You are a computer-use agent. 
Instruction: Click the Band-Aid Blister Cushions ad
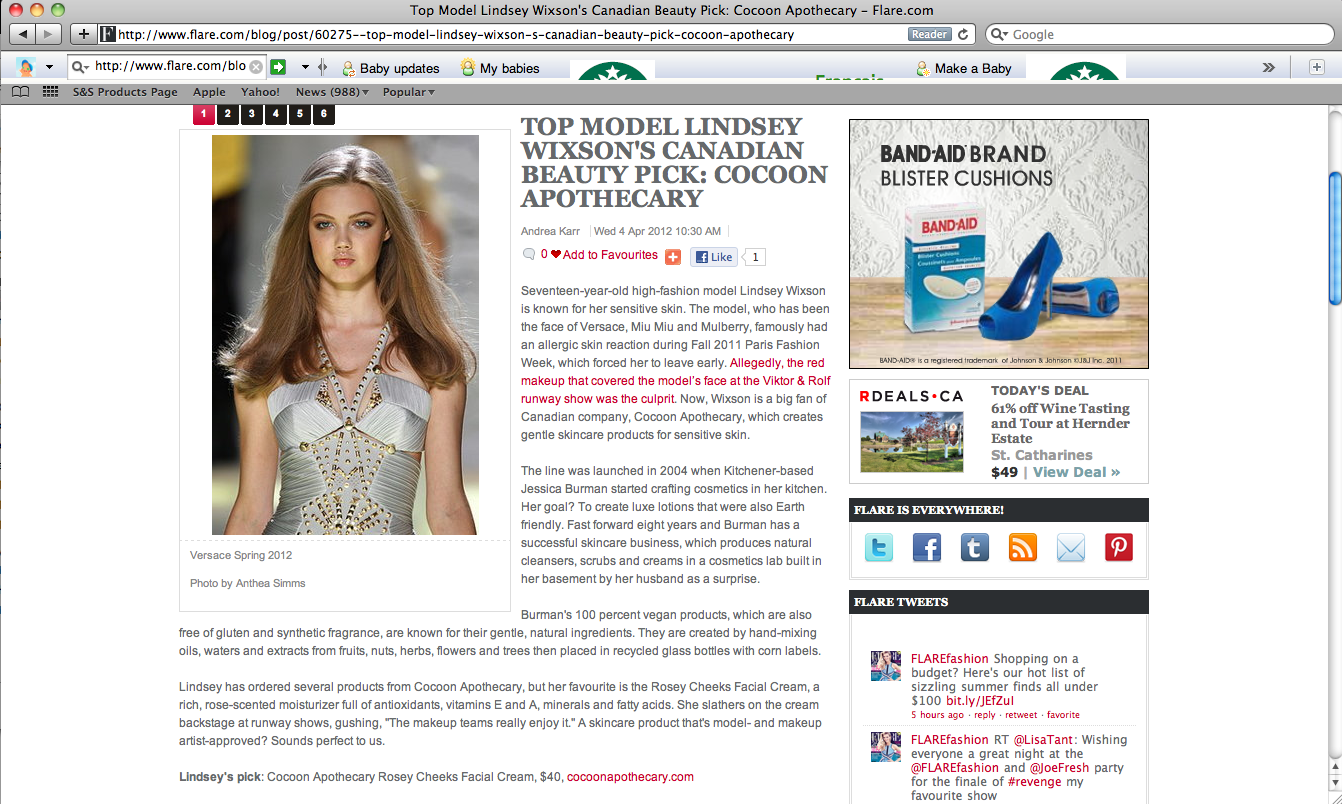coord(999,244)
